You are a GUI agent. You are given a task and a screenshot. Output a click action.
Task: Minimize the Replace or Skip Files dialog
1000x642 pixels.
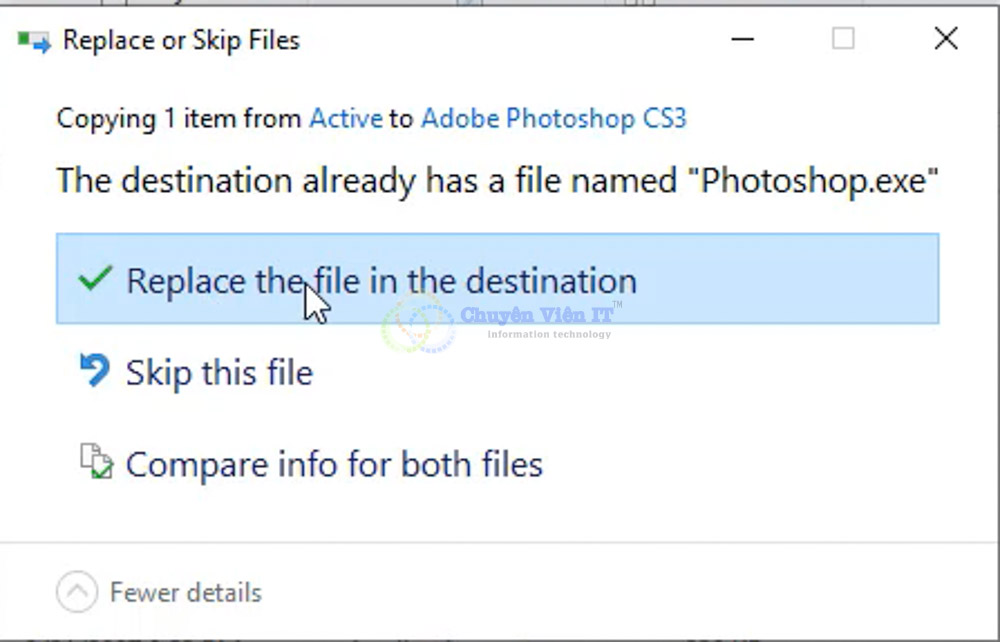point(742,39)
